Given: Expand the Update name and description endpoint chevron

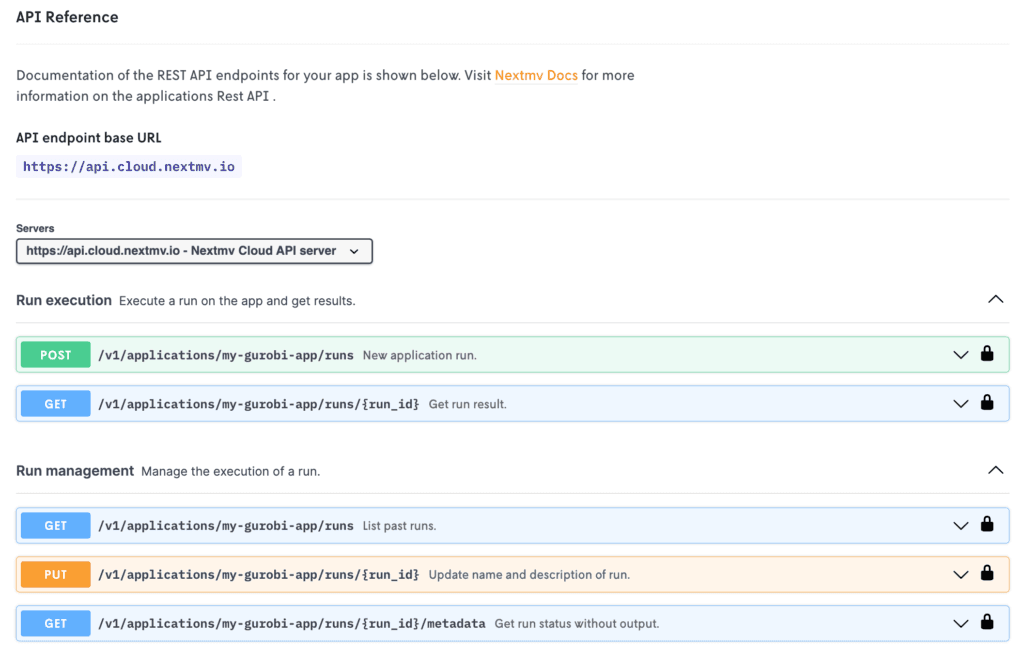Looking at the screenshot, I should click(x=960, y=575).
